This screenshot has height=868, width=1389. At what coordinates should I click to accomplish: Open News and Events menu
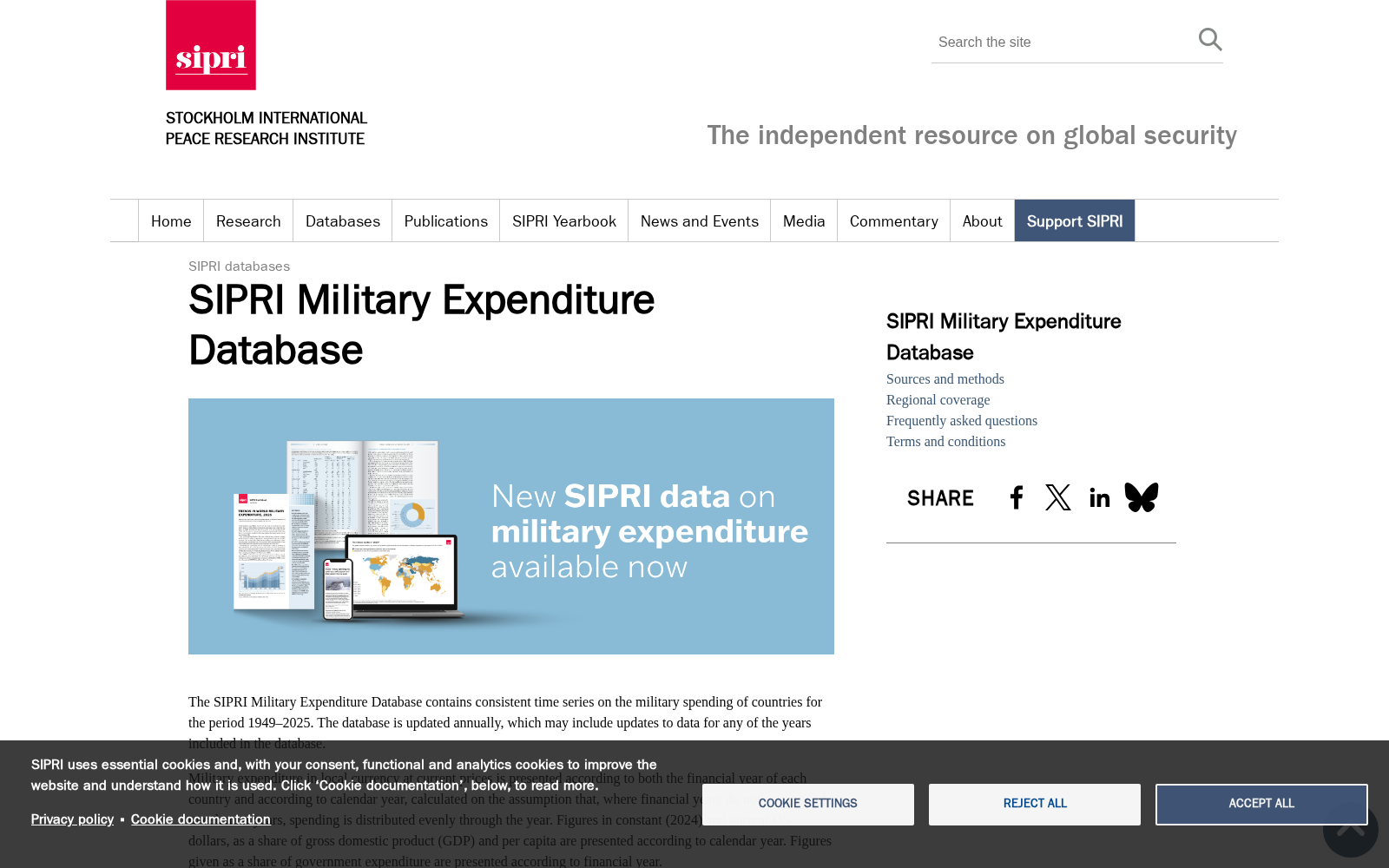click(700, 221)
